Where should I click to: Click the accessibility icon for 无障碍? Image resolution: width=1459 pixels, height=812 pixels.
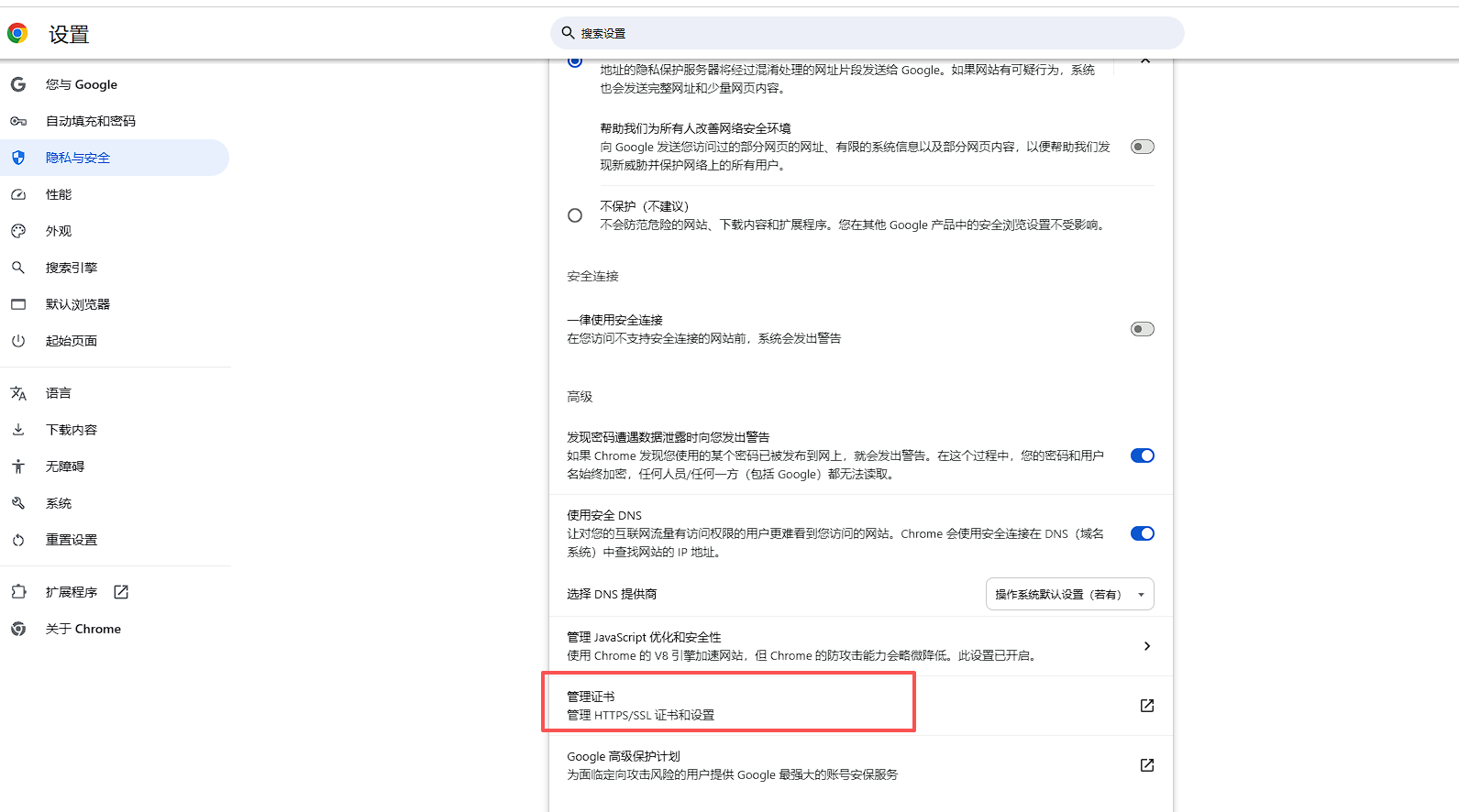point(18,466)
